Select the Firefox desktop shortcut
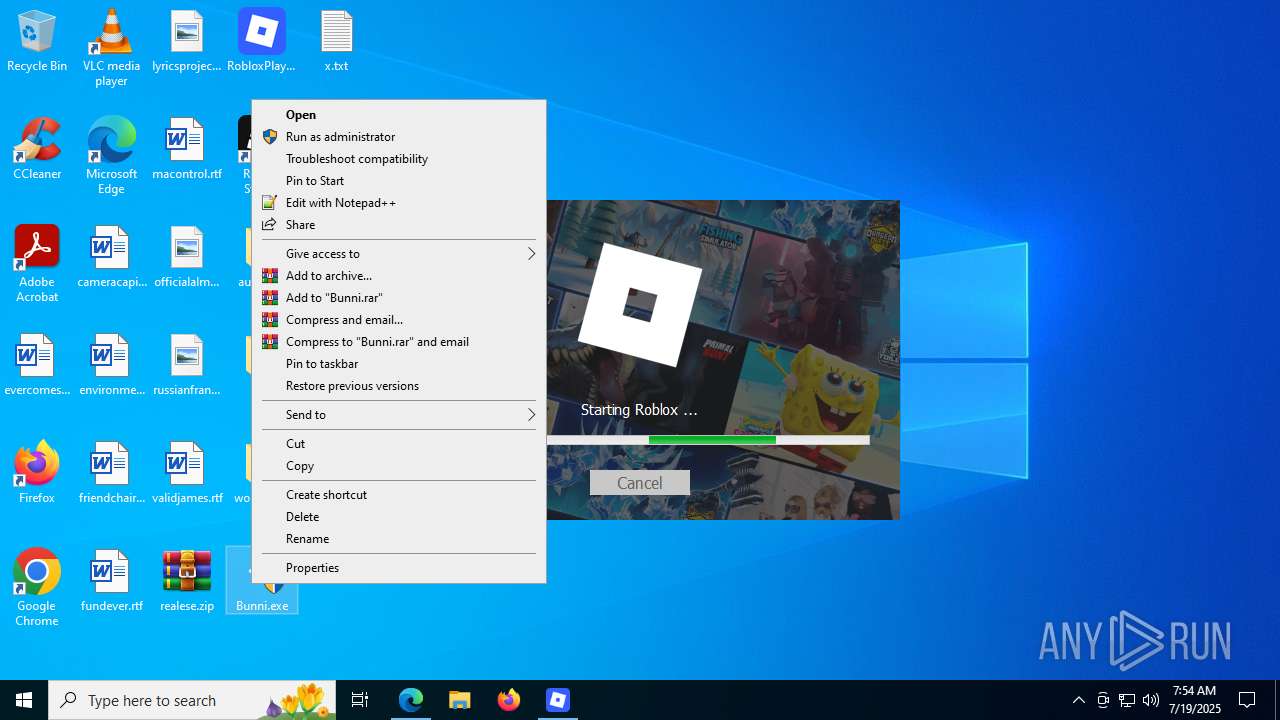 click(37, 473)
